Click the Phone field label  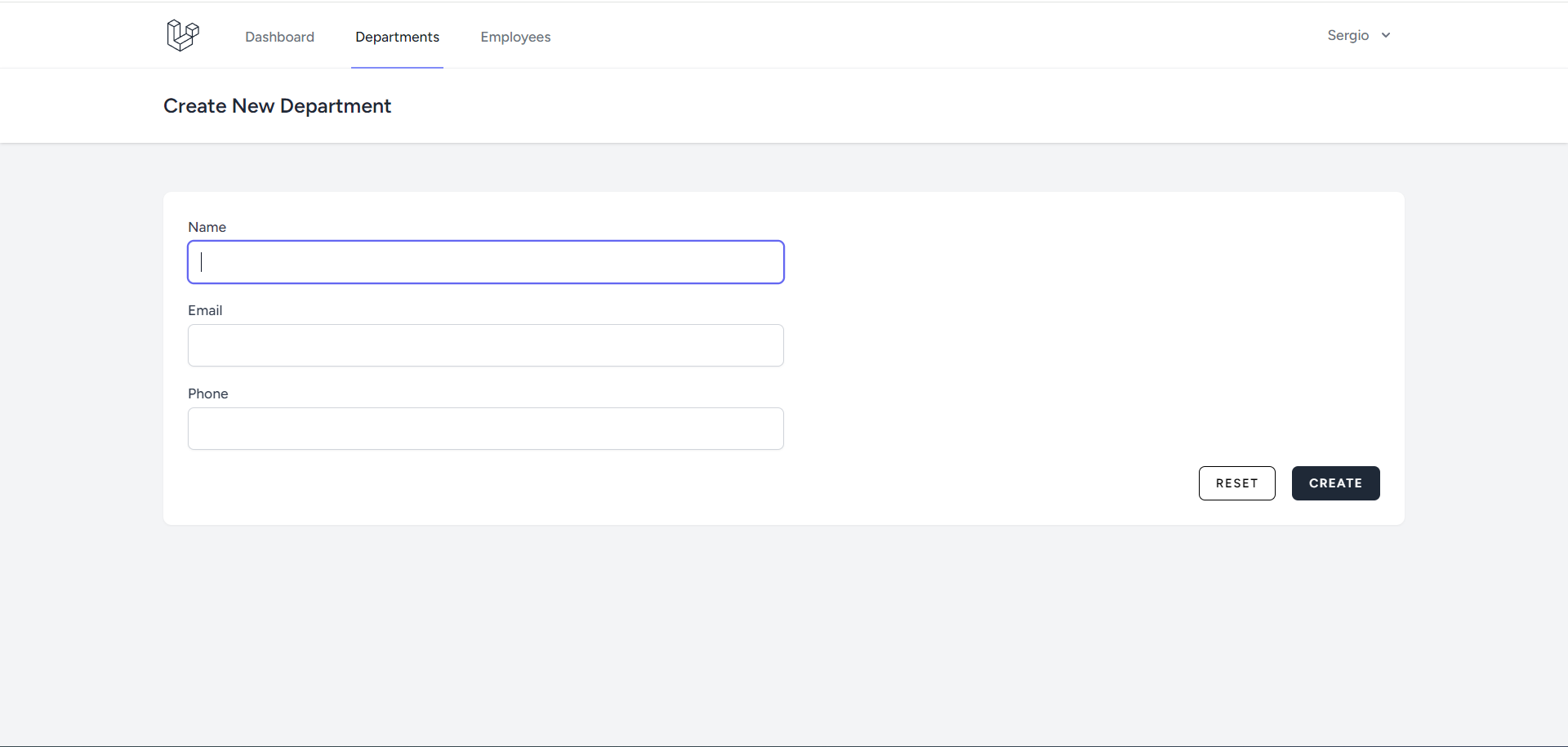click(207, 394)
